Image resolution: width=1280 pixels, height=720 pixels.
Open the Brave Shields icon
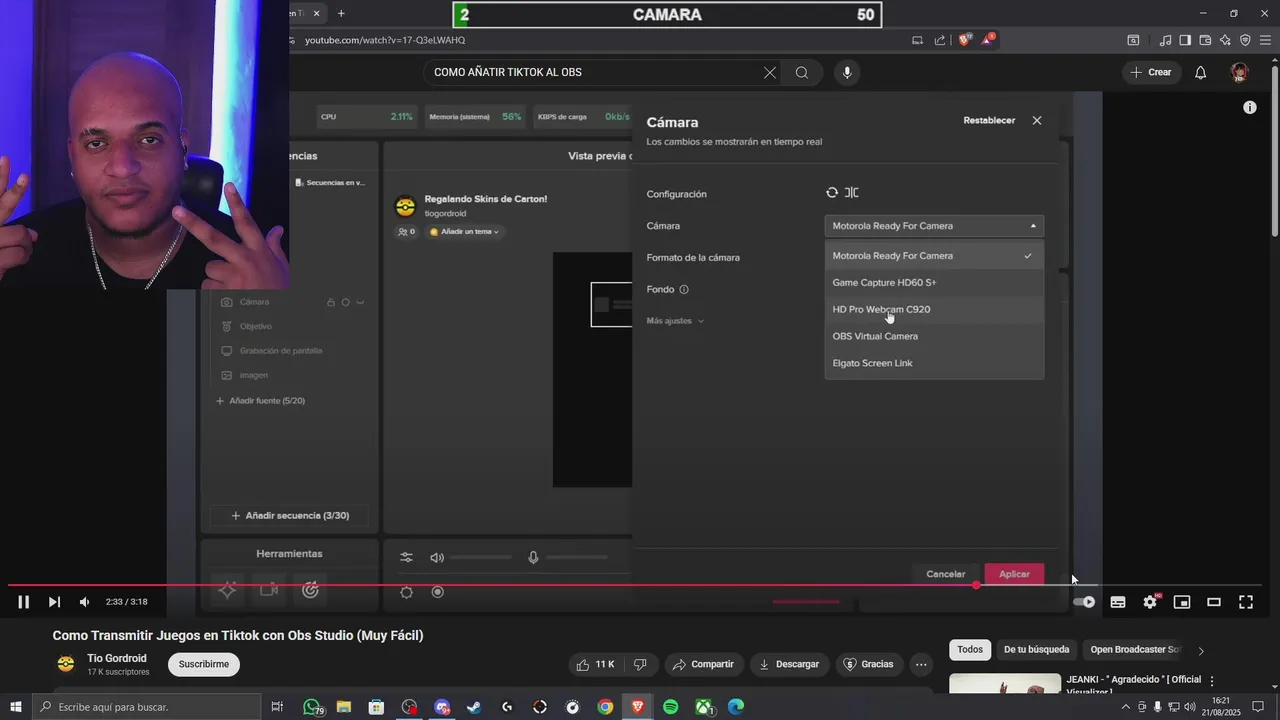(964, 40)
